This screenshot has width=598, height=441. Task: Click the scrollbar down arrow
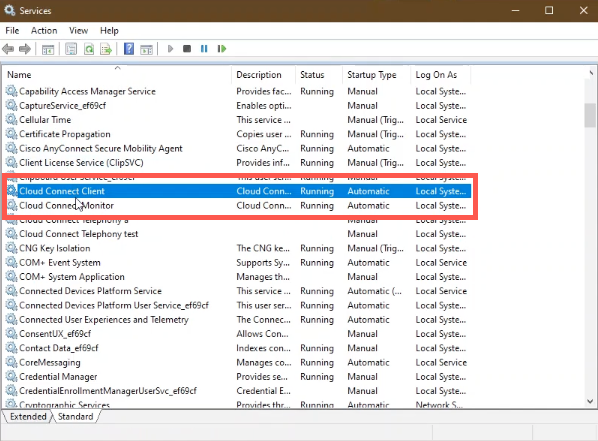click(x=590, y=401)
